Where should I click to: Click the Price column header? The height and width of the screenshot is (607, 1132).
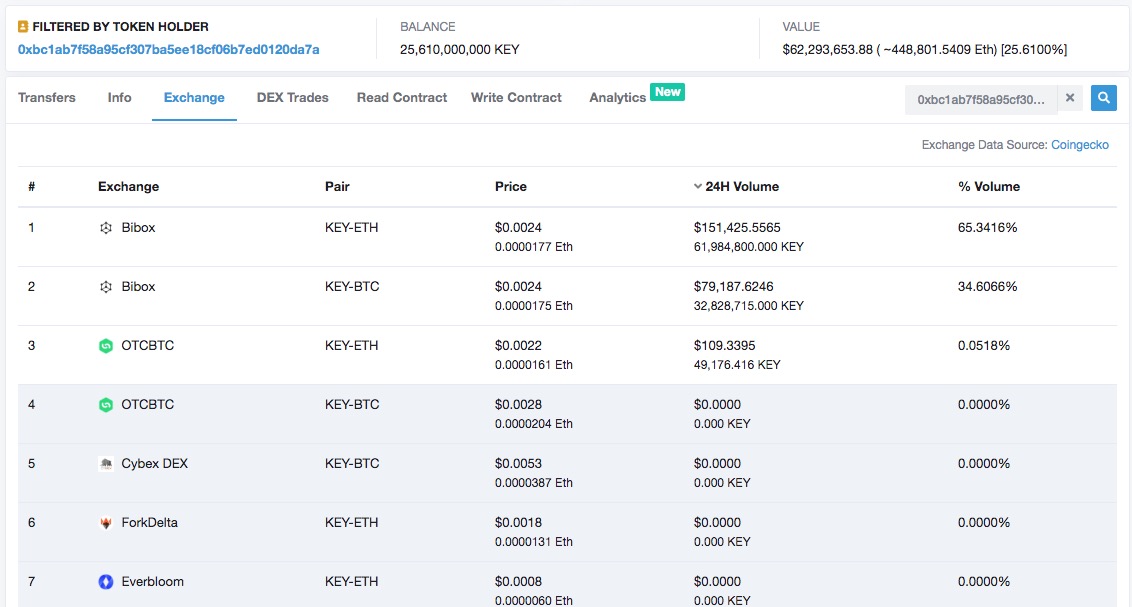pos(510,186)
